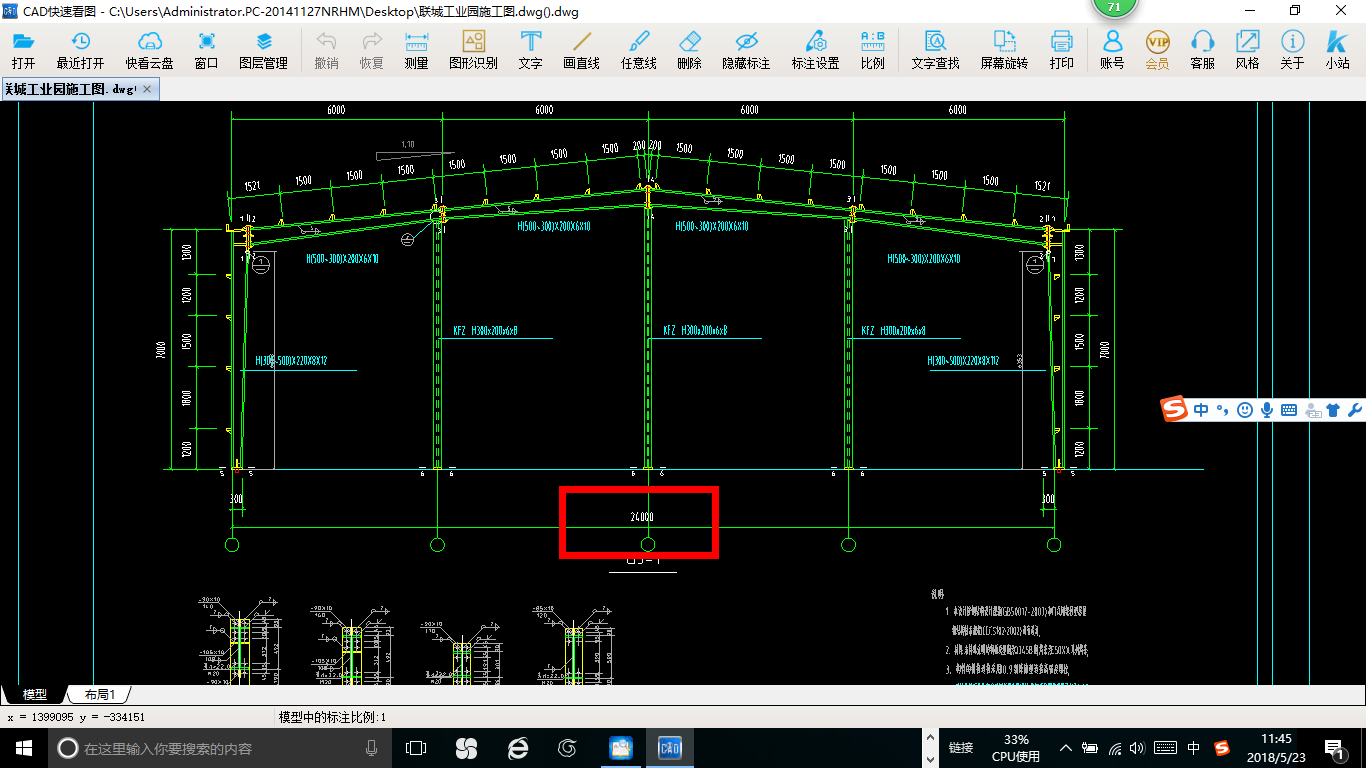Click 链接 link label on taskbar
Screen dimensions: 1366x768
click(961, 748)
